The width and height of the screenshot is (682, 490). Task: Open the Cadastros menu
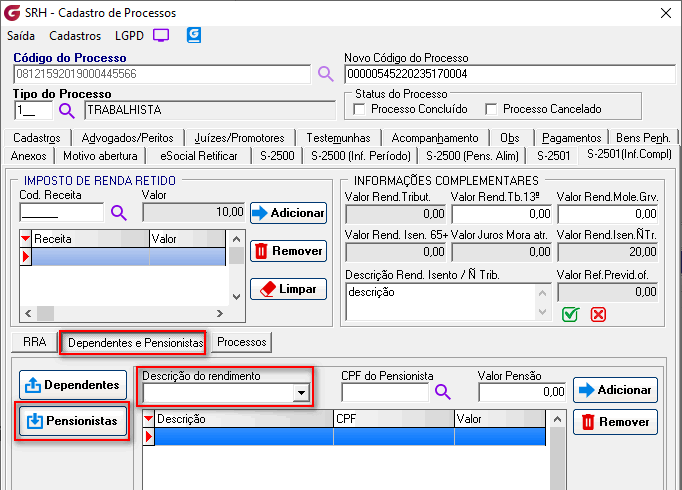(x=75, y=35)
